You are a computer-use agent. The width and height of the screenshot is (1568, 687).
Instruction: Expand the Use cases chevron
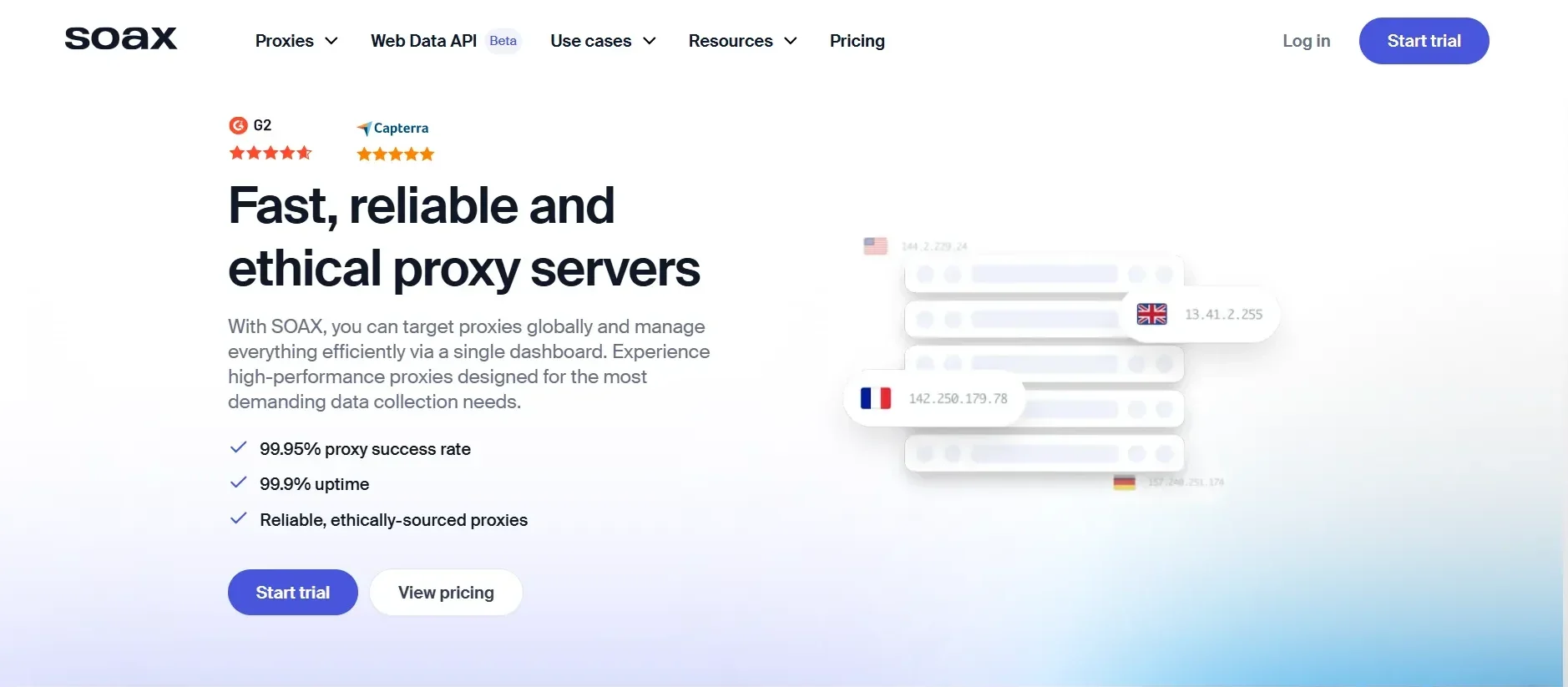click(650, 41)
